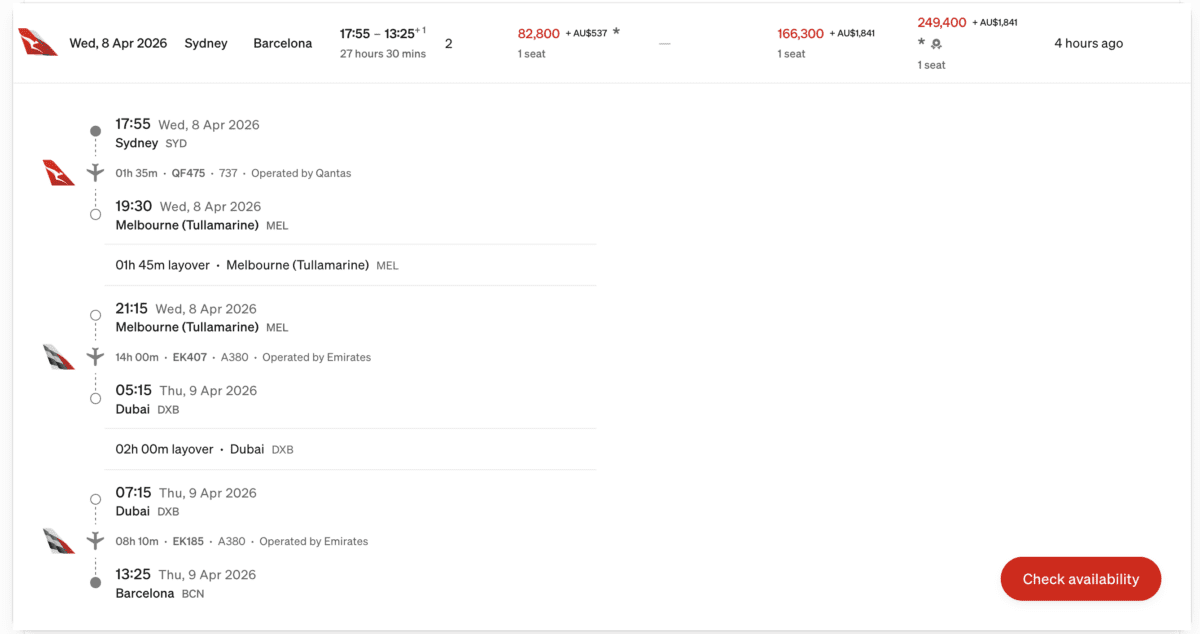Click the EK407 flight number text

tap(189, 357)
